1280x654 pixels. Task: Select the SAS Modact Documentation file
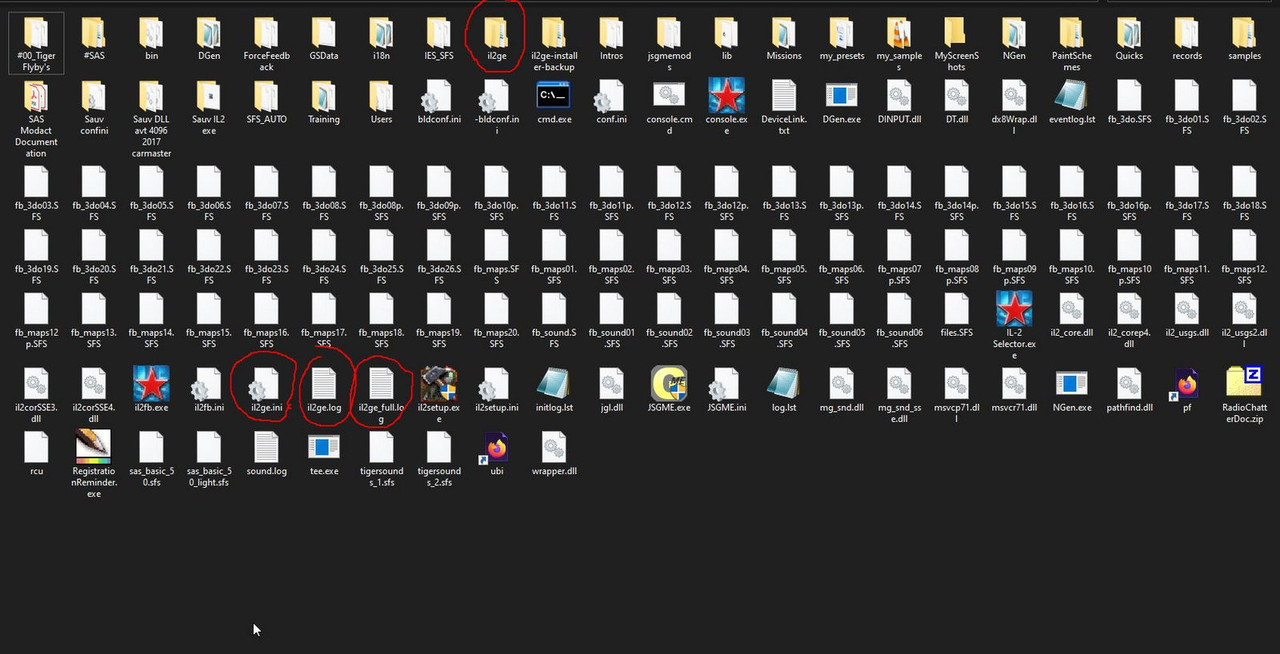pyautogui.click(x=37, y=119)
